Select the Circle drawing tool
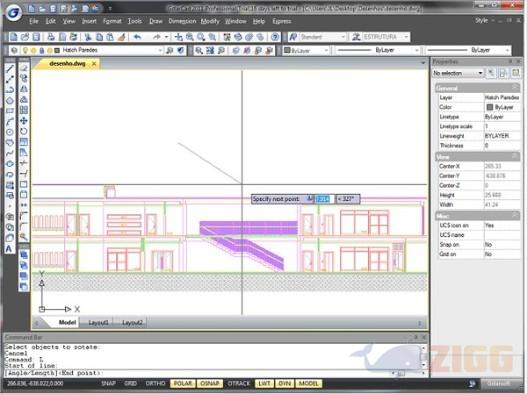Viewport: 527px width, 394px height. pos(9,132)
